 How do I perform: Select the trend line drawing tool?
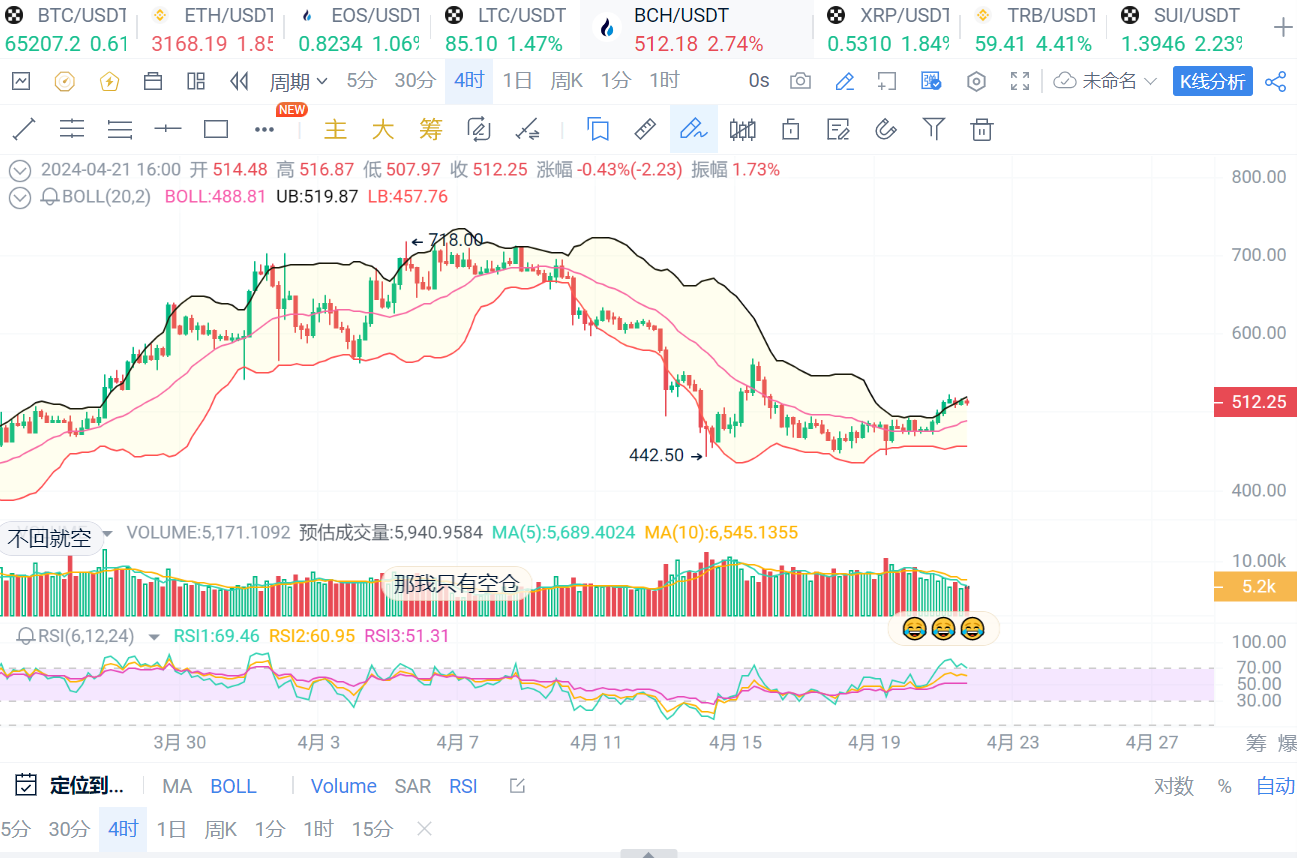(x=24, y=129)
